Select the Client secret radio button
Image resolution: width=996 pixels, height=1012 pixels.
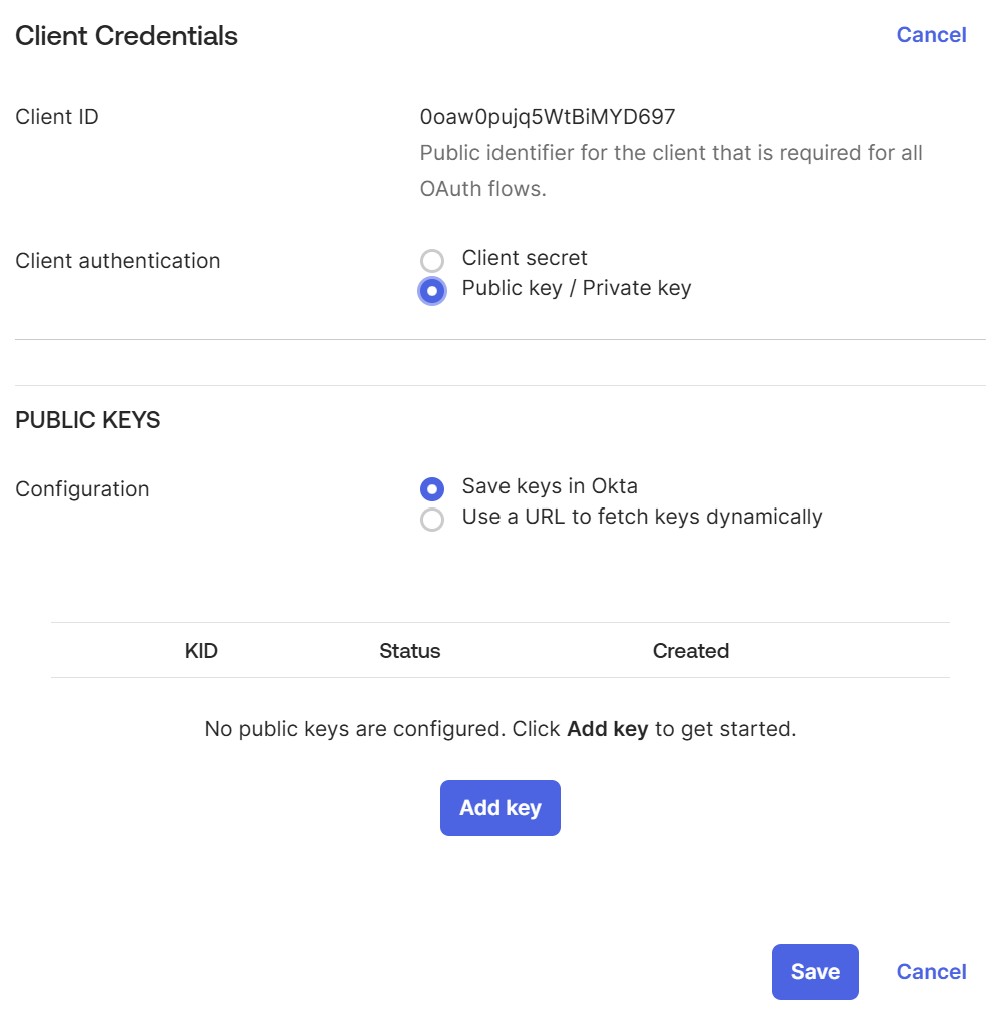pyautogui.click(x=431, y=260)
